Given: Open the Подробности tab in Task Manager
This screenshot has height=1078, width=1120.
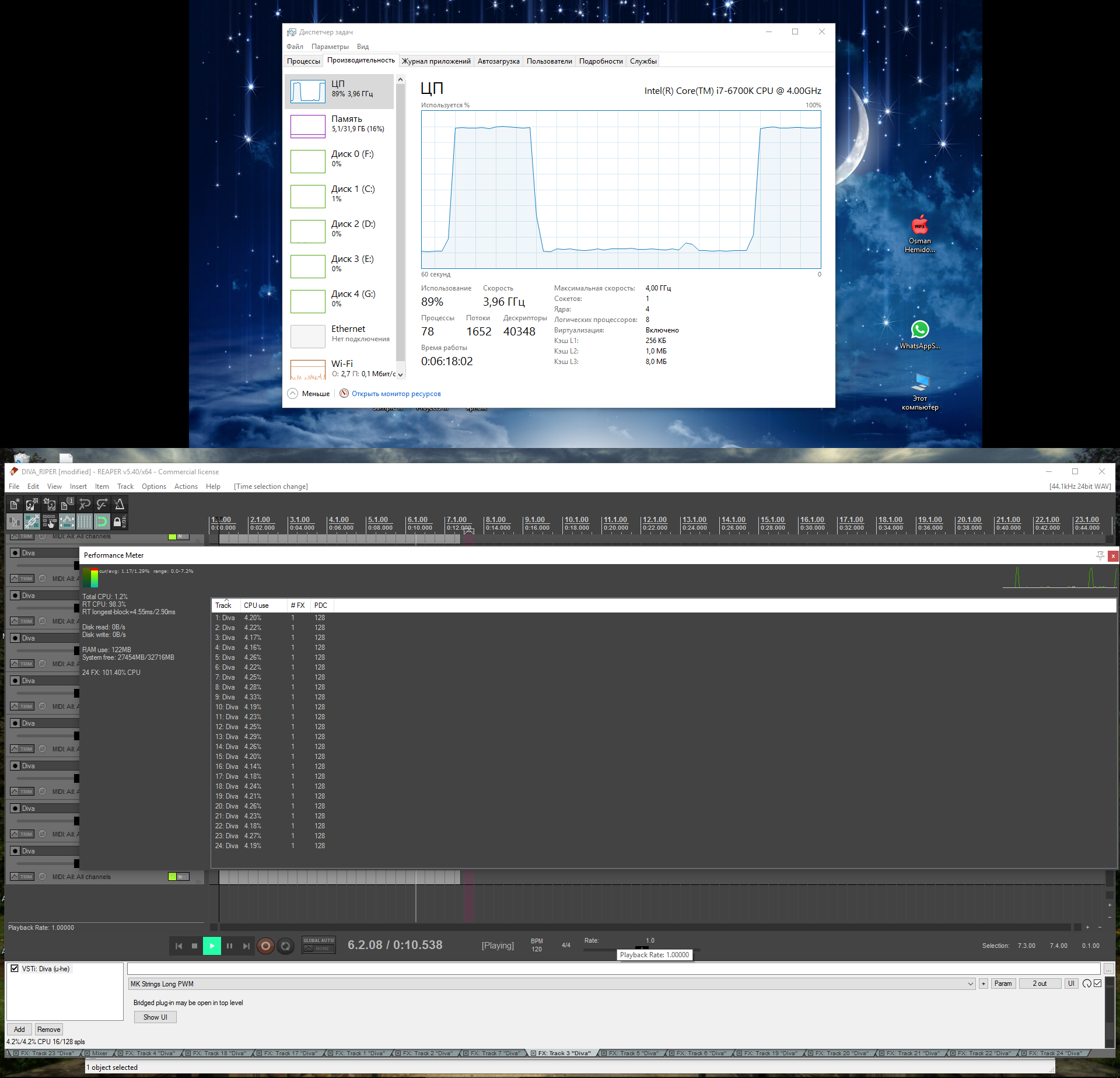Looking at the screenshot, I should point(601,61).
